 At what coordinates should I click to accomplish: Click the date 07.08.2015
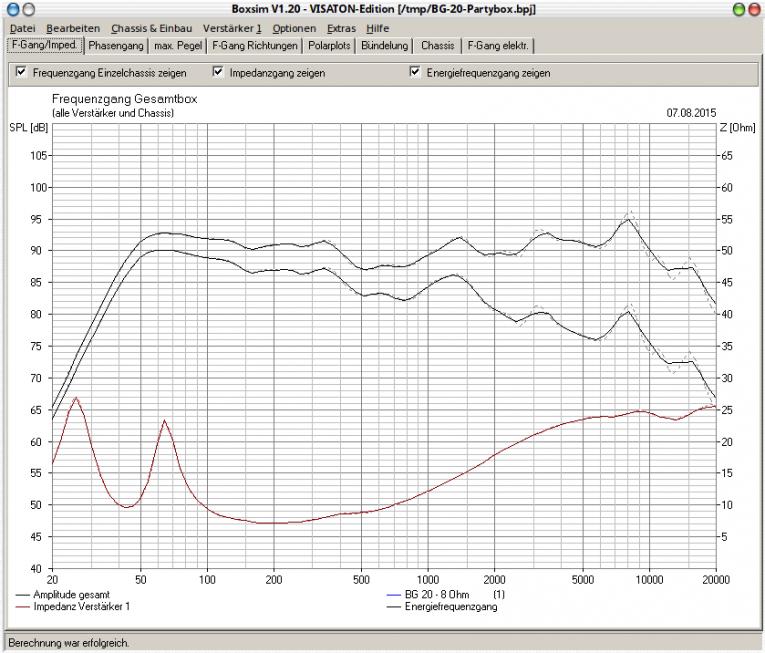[x=691, y=113]
